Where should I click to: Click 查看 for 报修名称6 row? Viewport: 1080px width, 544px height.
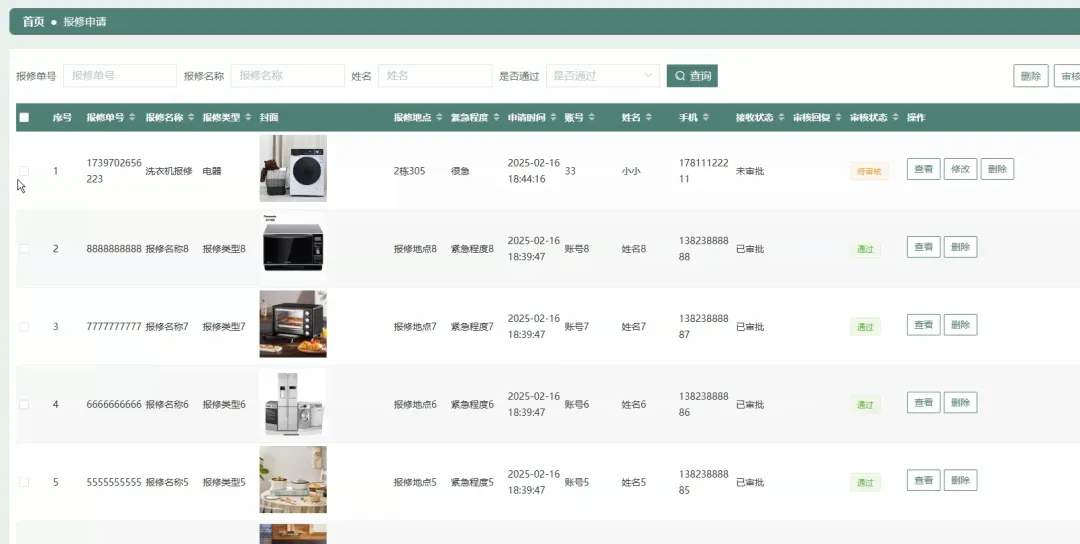(924, 402)
